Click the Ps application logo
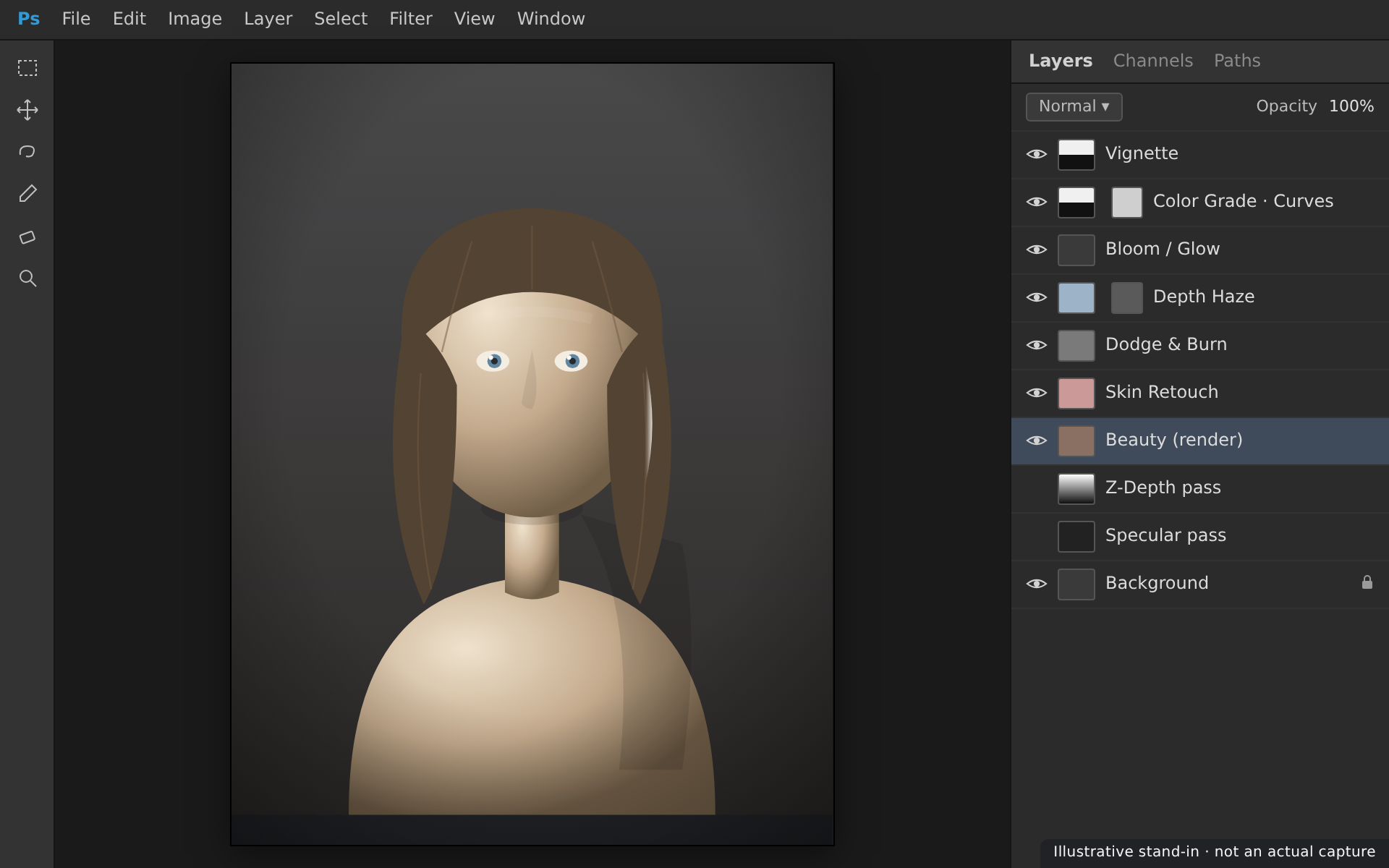The image size is (1389, 868). tap(29, 19)
